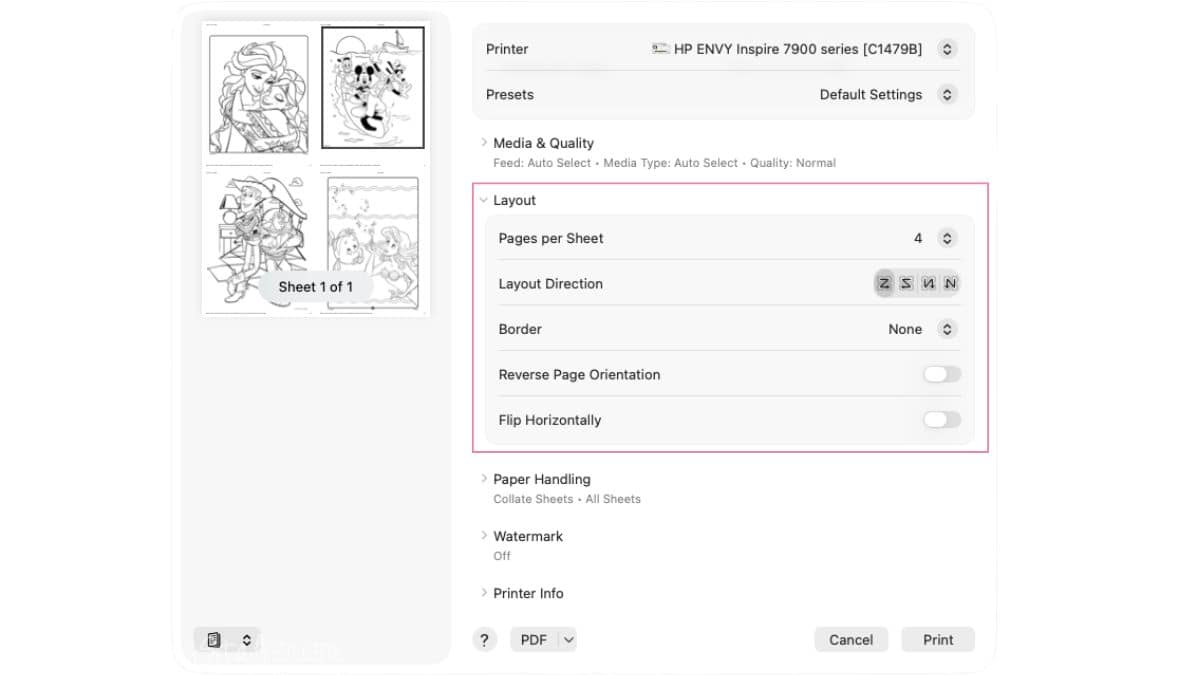The height and width of the screenshot is (675, 1200).
Task: Select the Little Mermaid coloring page thumbnail
Action: [x=373, y=243]
